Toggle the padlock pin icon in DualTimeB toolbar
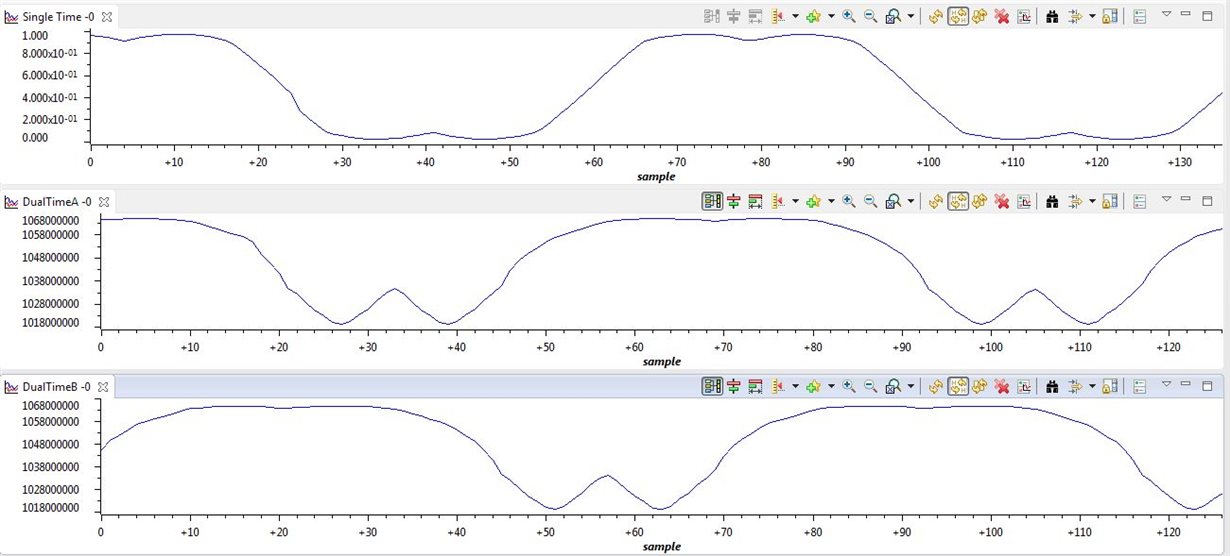 click(1110, 385)
